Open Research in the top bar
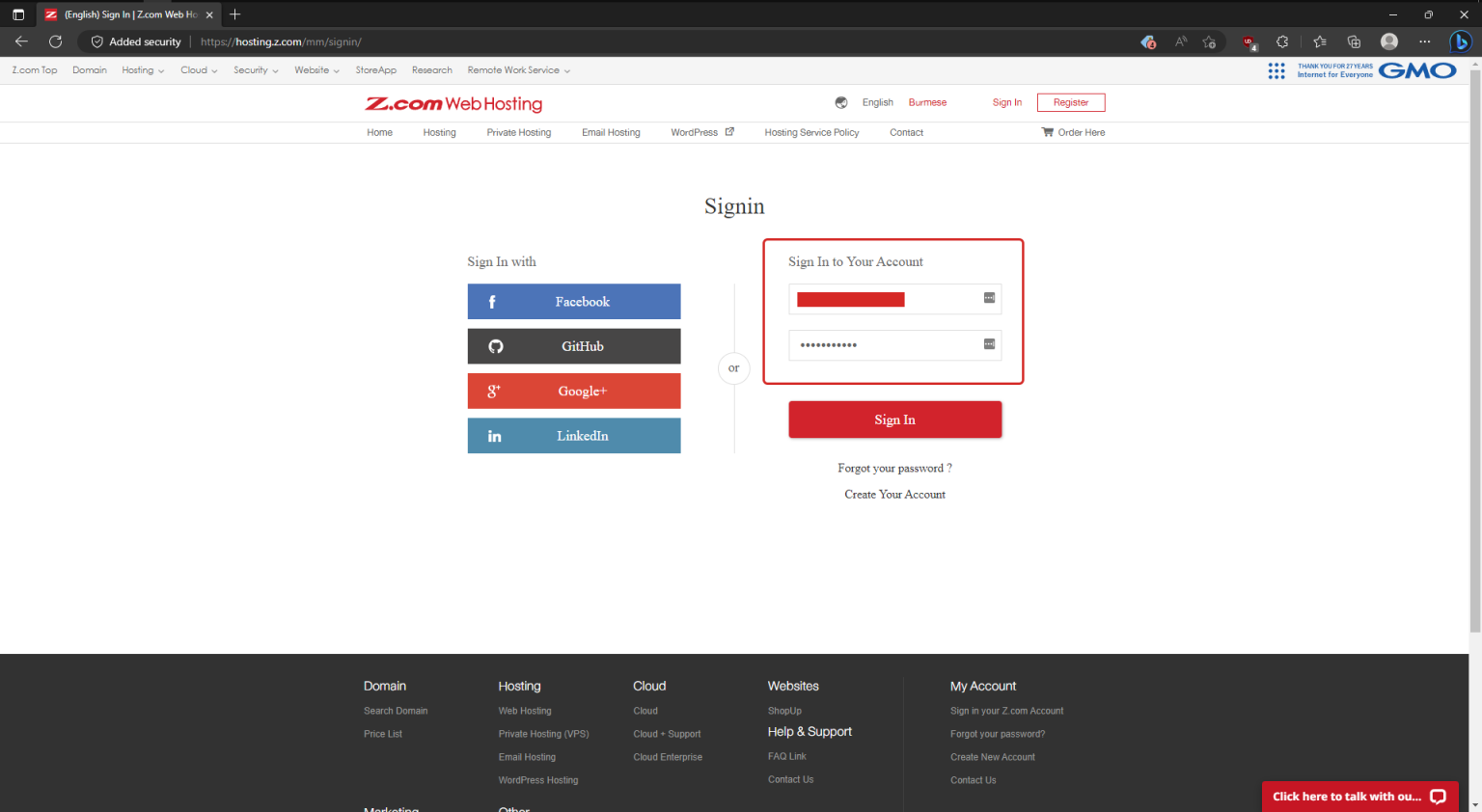The height and width of the screenshot is (812, 1482). pos(432,70)
